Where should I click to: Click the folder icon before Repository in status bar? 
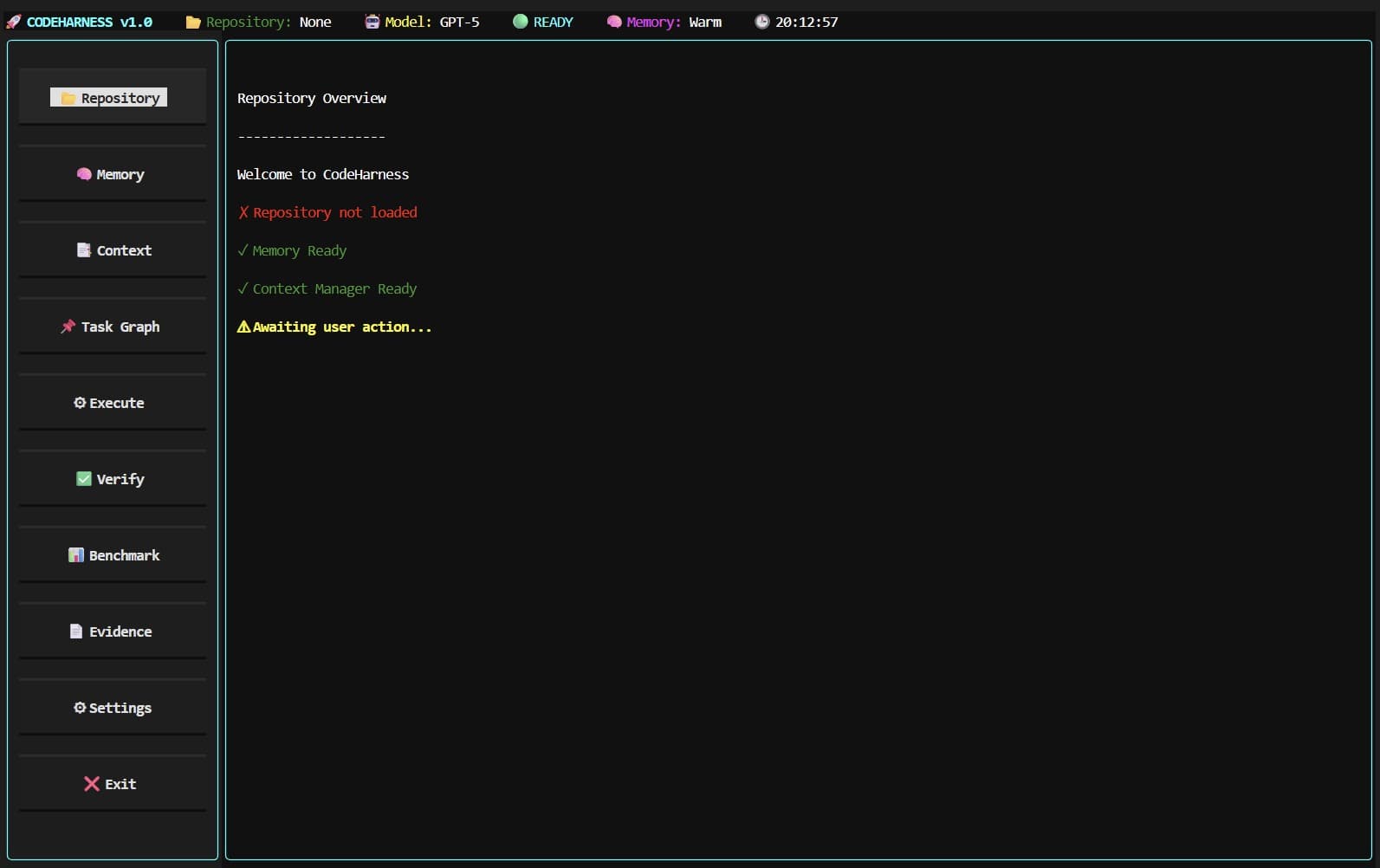pyautogui.click(x=193, y=22)
